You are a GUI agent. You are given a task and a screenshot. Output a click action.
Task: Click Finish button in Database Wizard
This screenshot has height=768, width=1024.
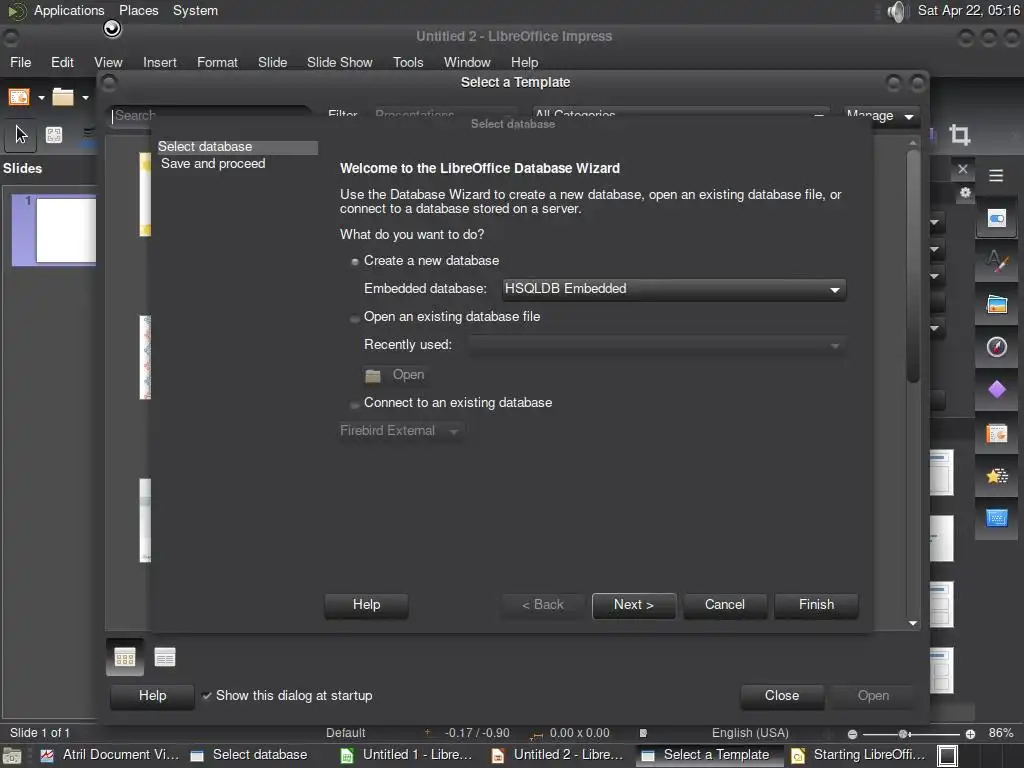pyautogui.click(x=816, y=605)
